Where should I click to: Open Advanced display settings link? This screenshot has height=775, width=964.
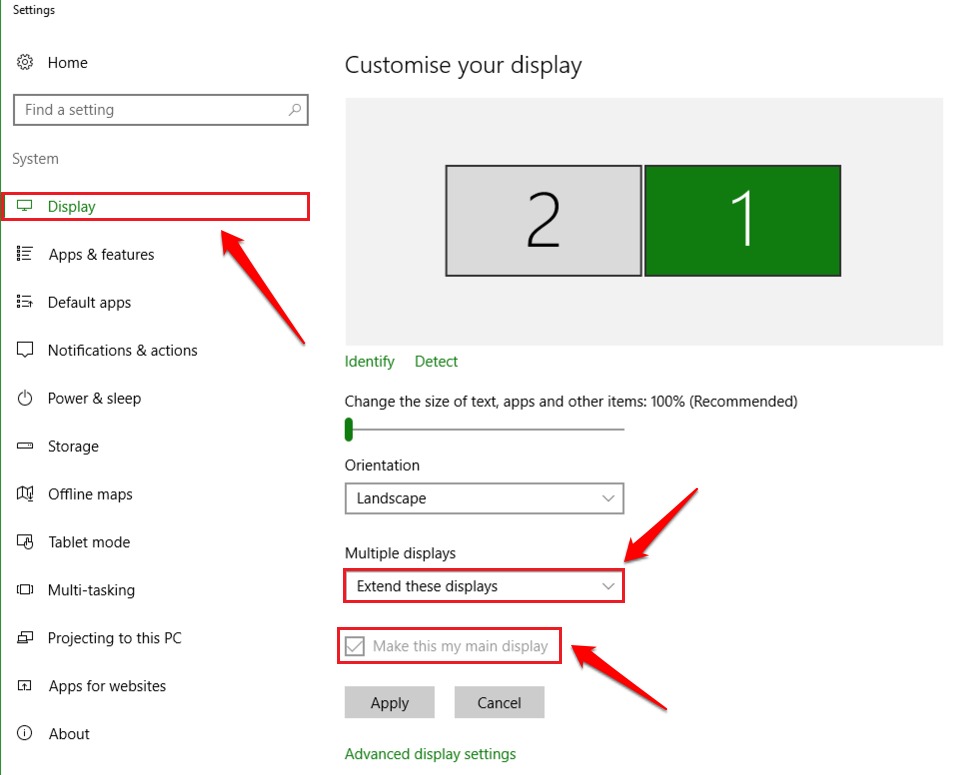(x=430, y=754)
